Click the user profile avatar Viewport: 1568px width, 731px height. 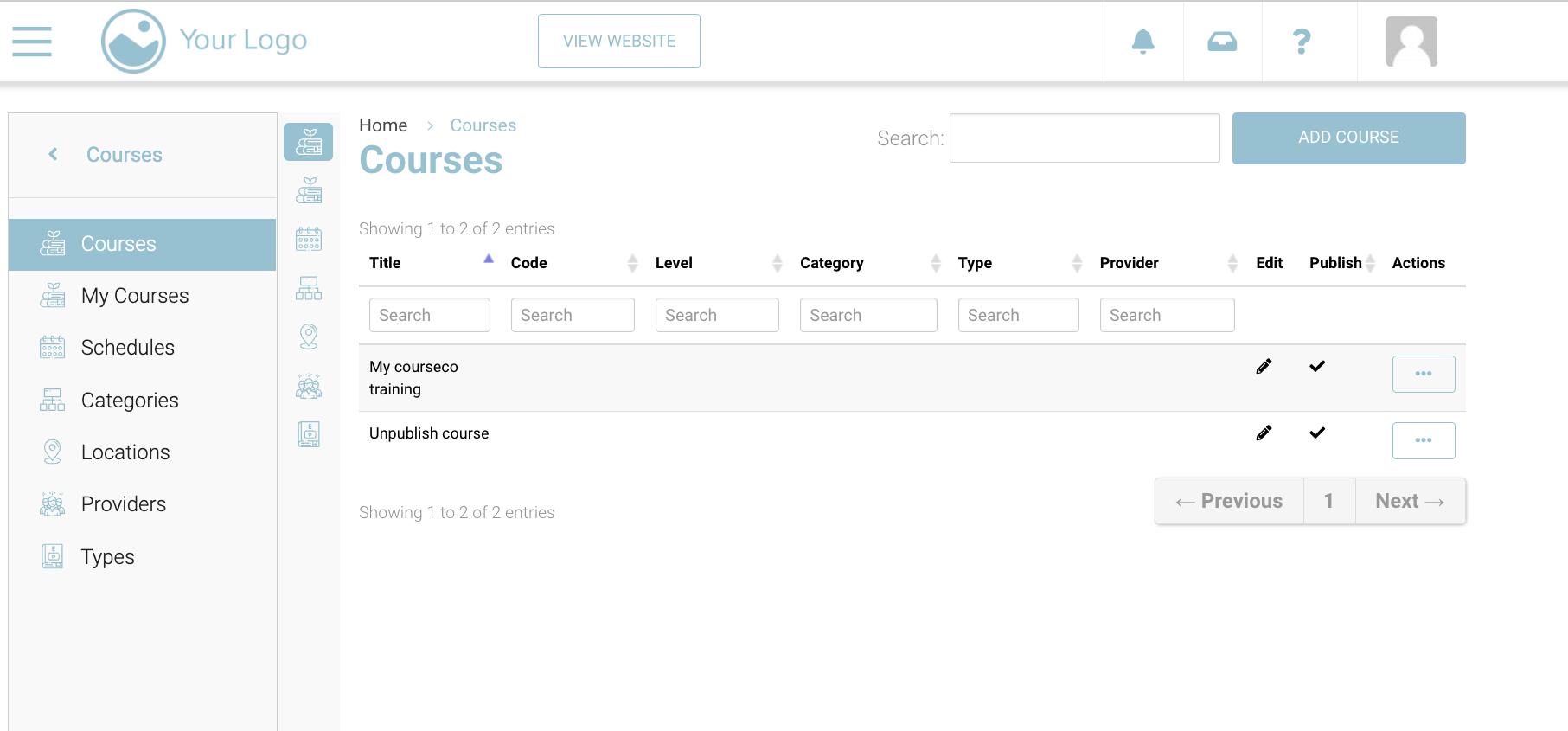click(x=1411, y=42)
